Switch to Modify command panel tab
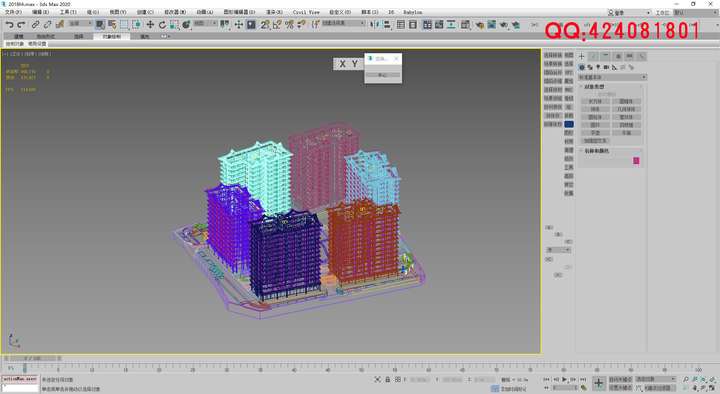Screen dimensions: 720x394 594,56
